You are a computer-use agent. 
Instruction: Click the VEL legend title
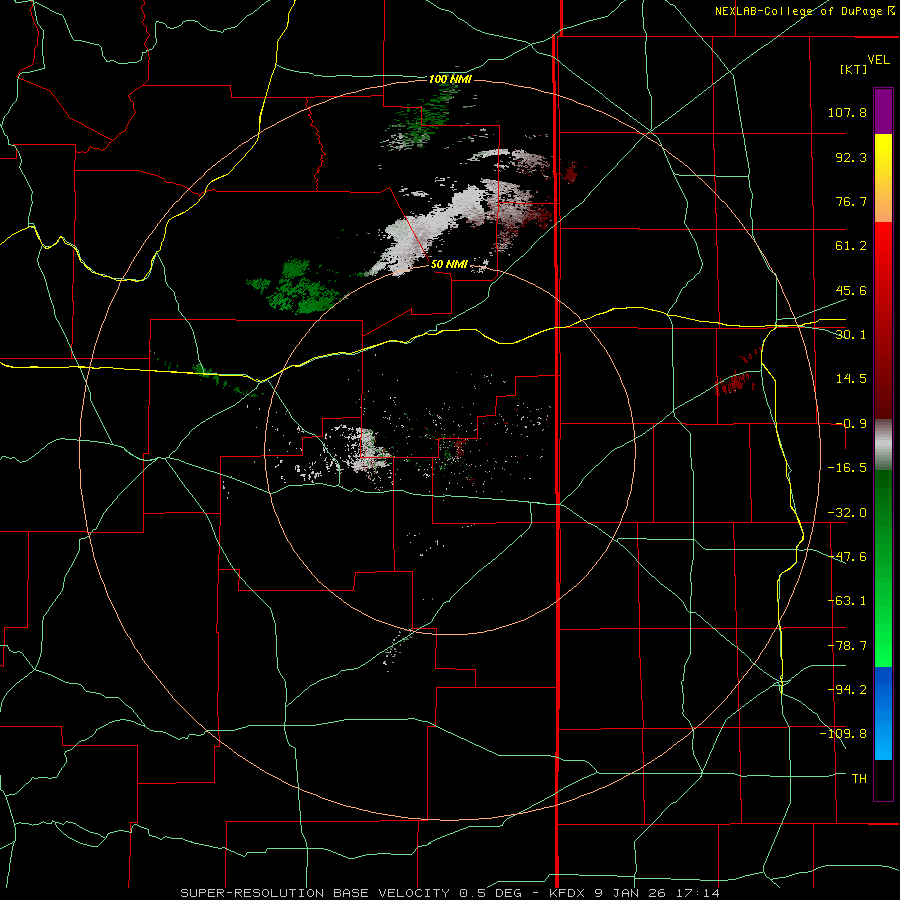(x=878, y=60)
